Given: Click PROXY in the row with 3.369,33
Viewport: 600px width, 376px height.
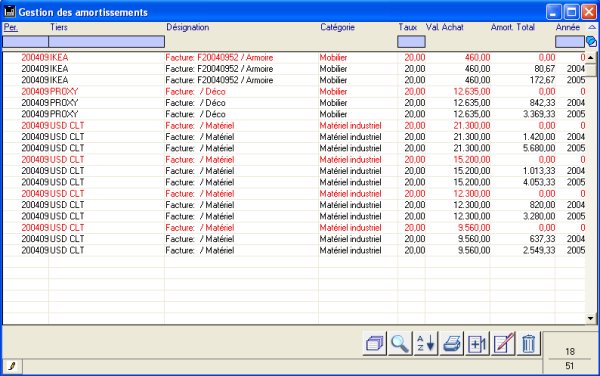Looking at the screenshot, I should (64, 114).
